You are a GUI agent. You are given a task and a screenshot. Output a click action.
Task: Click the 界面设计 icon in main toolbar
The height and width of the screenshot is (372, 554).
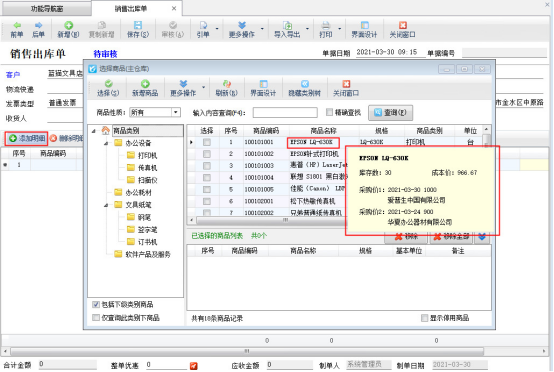[364, 25]
